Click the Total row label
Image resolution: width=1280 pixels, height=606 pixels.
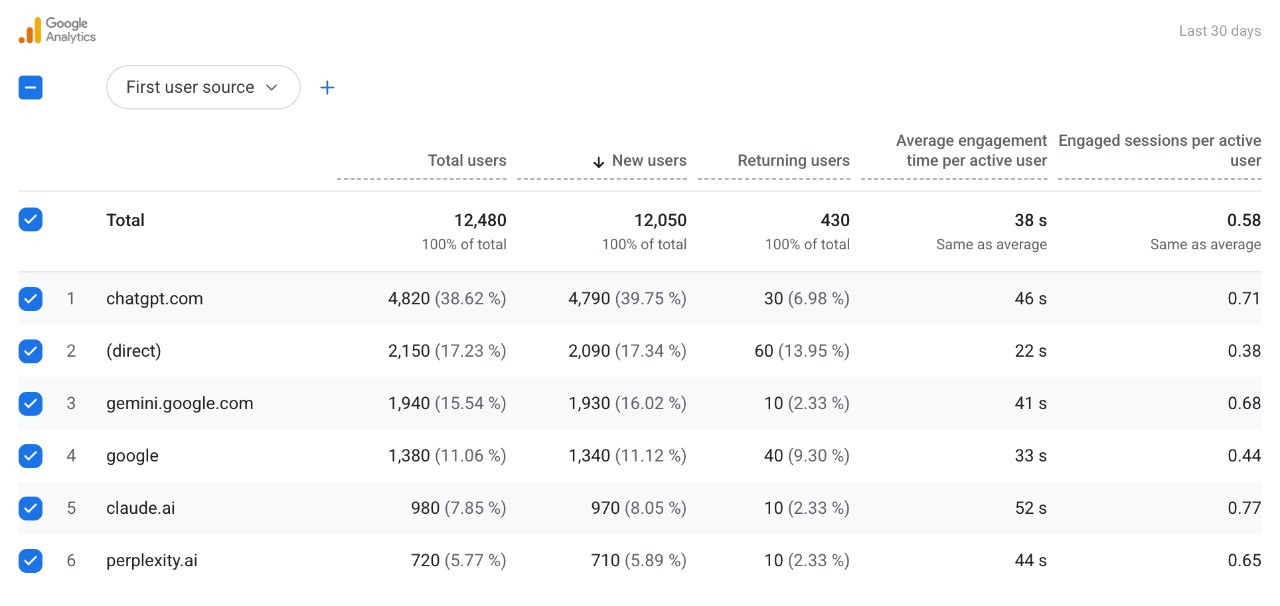coord(126,220)
